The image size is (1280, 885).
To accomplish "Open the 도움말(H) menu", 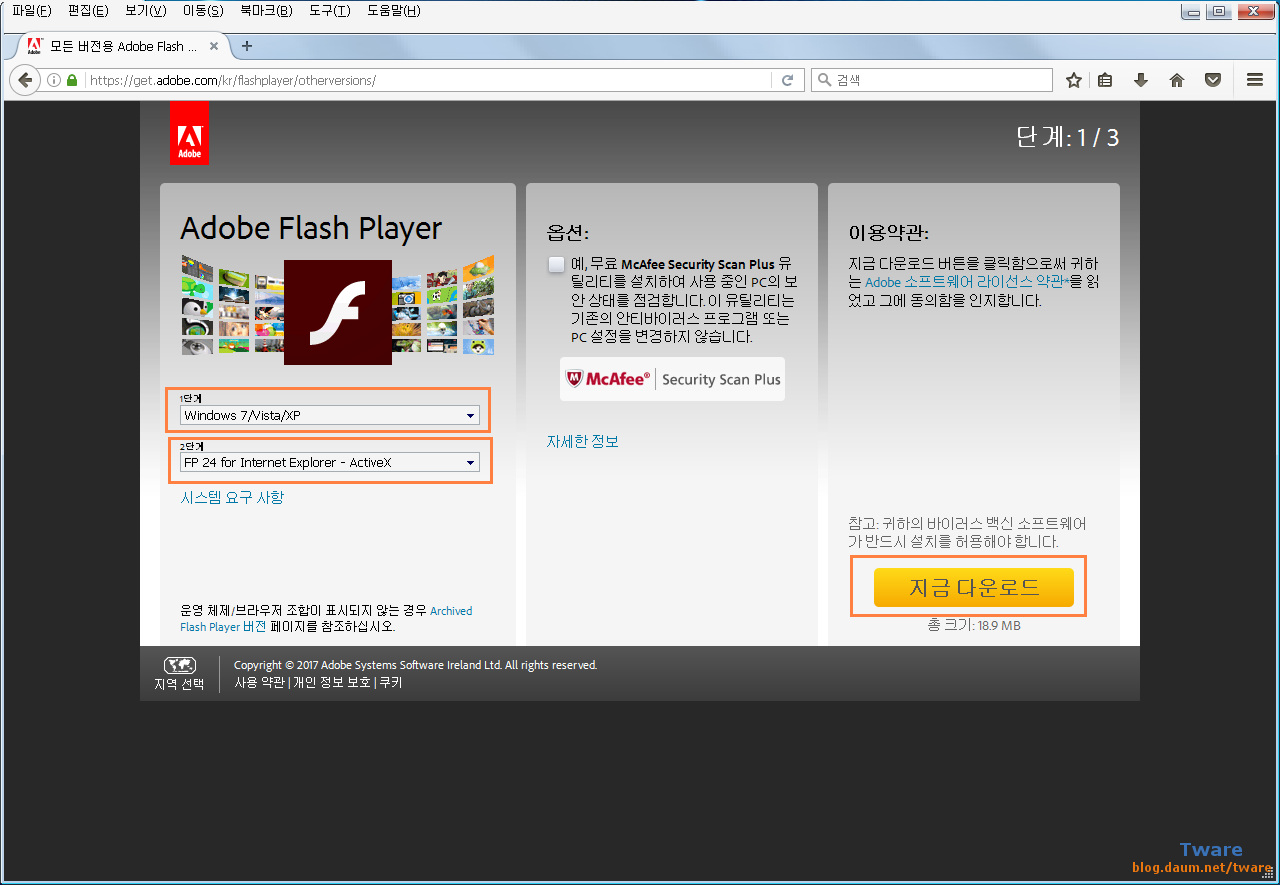I will (393, 11).
